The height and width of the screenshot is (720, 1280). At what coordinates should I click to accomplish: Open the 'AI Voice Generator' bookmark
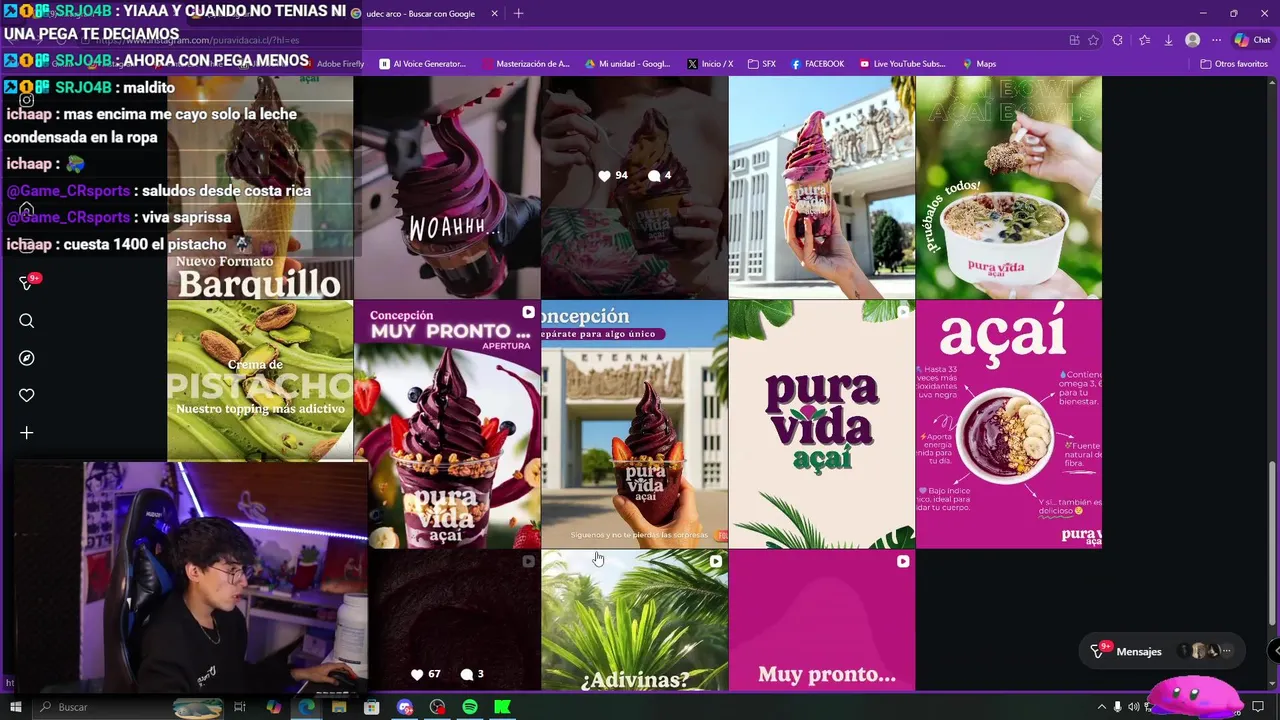(x=422, y=64)
